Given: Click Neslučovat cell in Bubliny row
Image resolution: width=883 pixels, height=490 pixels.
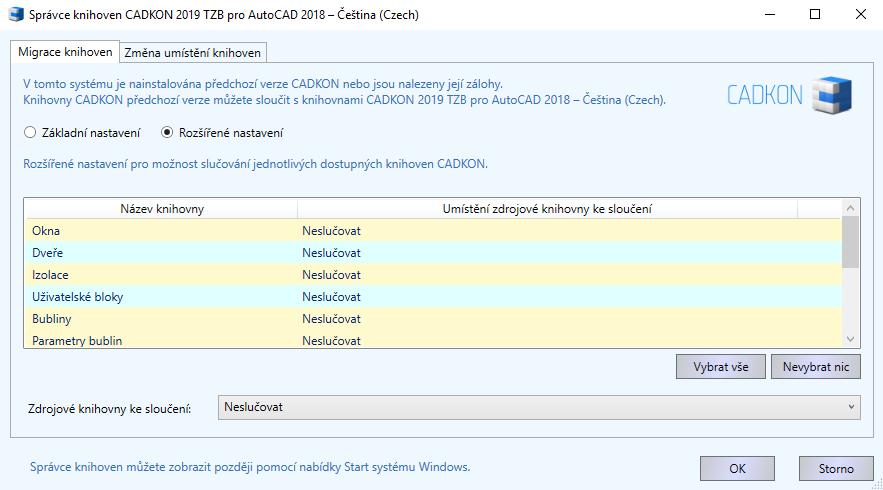Looking at the screenshot, I should [331, 319].
